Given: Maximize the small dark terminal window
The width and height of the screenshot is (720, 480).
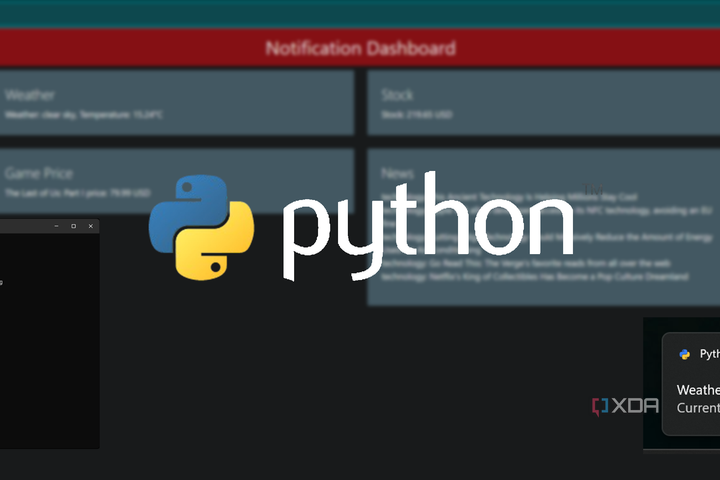Looking at the screenshot, I should coord(73,226).
